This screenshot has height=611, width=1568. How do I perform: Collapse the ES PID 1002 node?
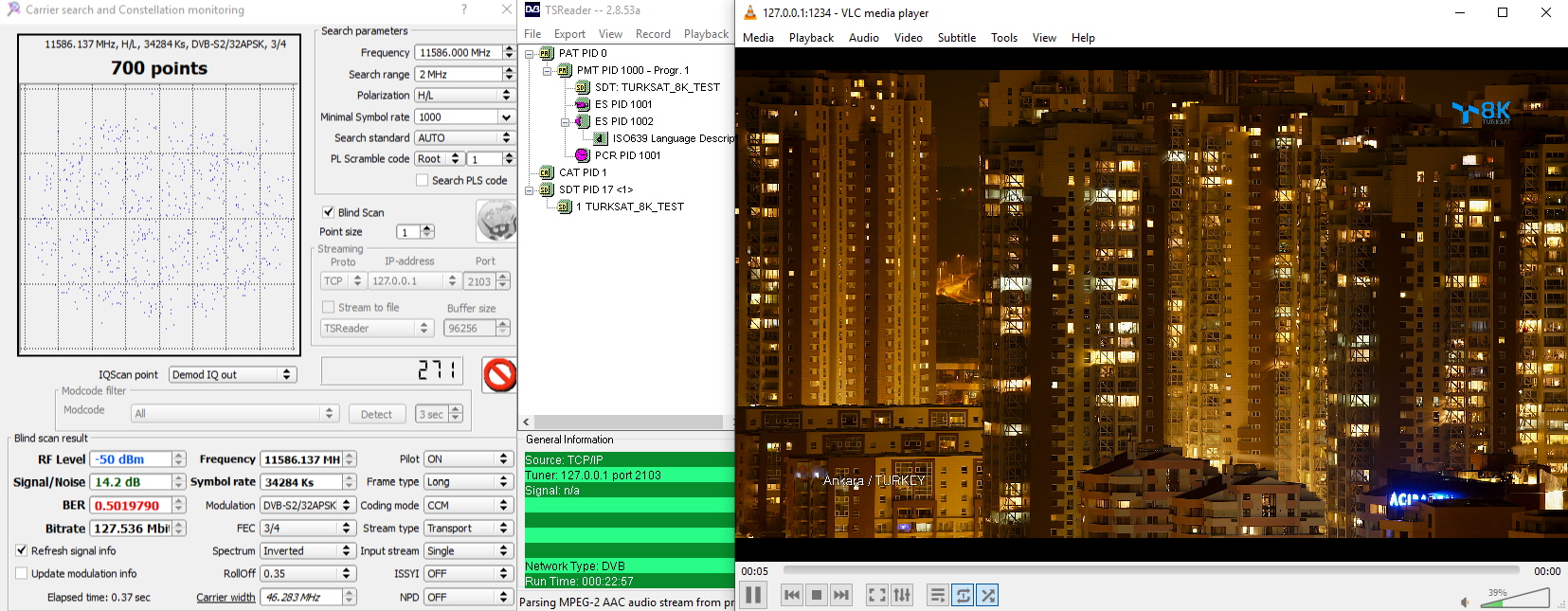[x=566, y=121]
